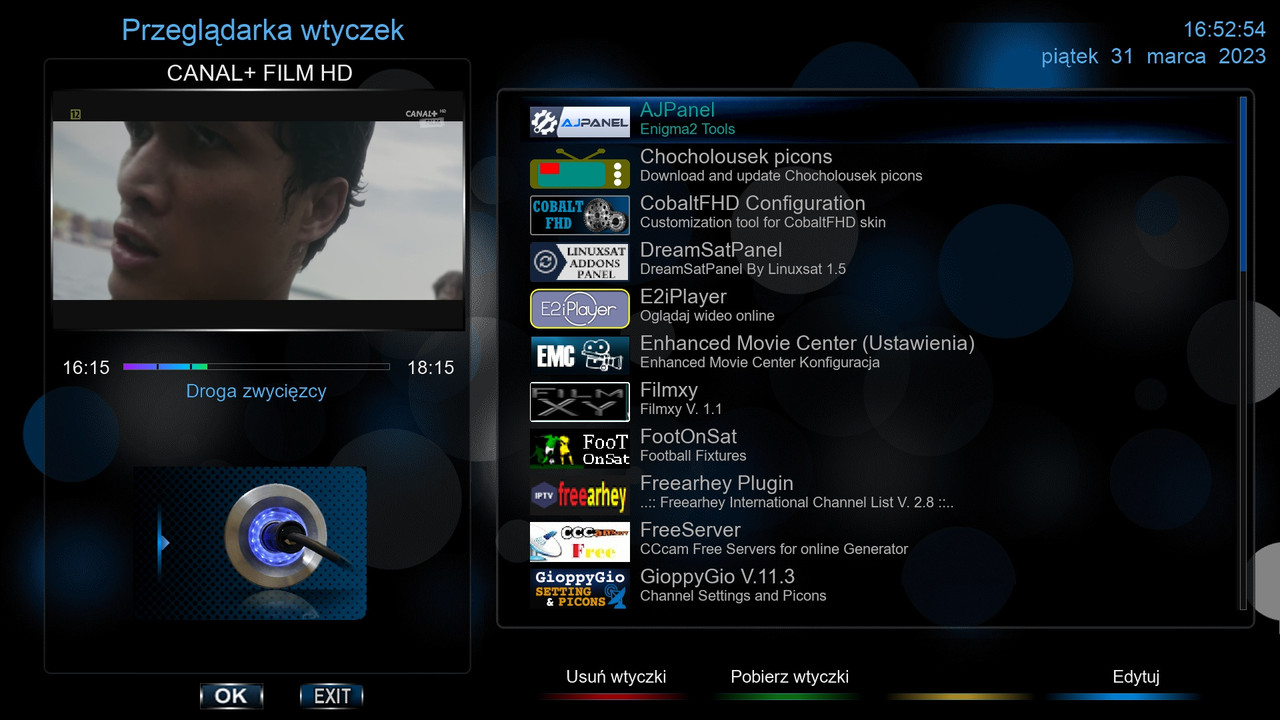The width and height of the screenshot is (1280, 720).
Task: Choose the Filmxy entry title
Action: tap(669, 390)
